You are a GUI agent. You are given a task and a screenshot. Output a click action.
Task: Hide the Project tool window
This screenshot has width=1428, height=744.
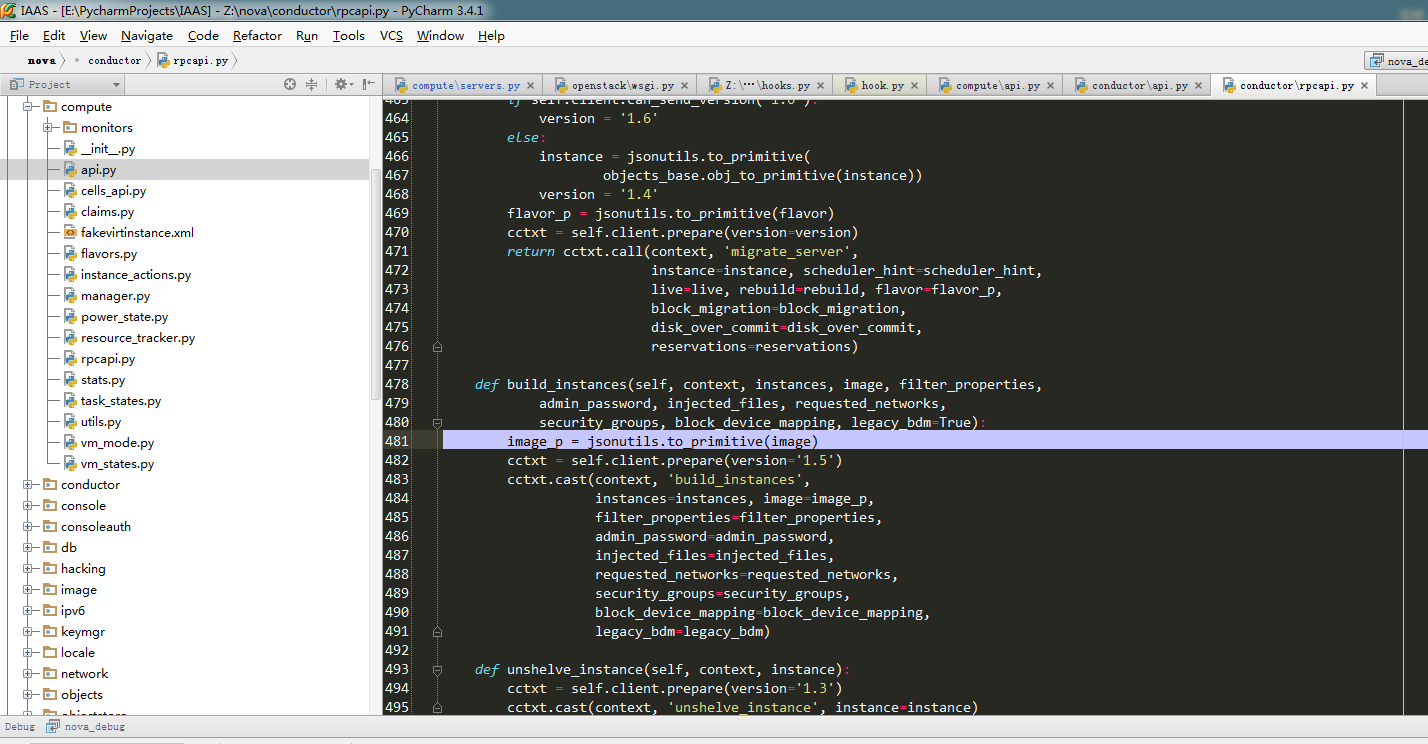[x=369, y=84]
